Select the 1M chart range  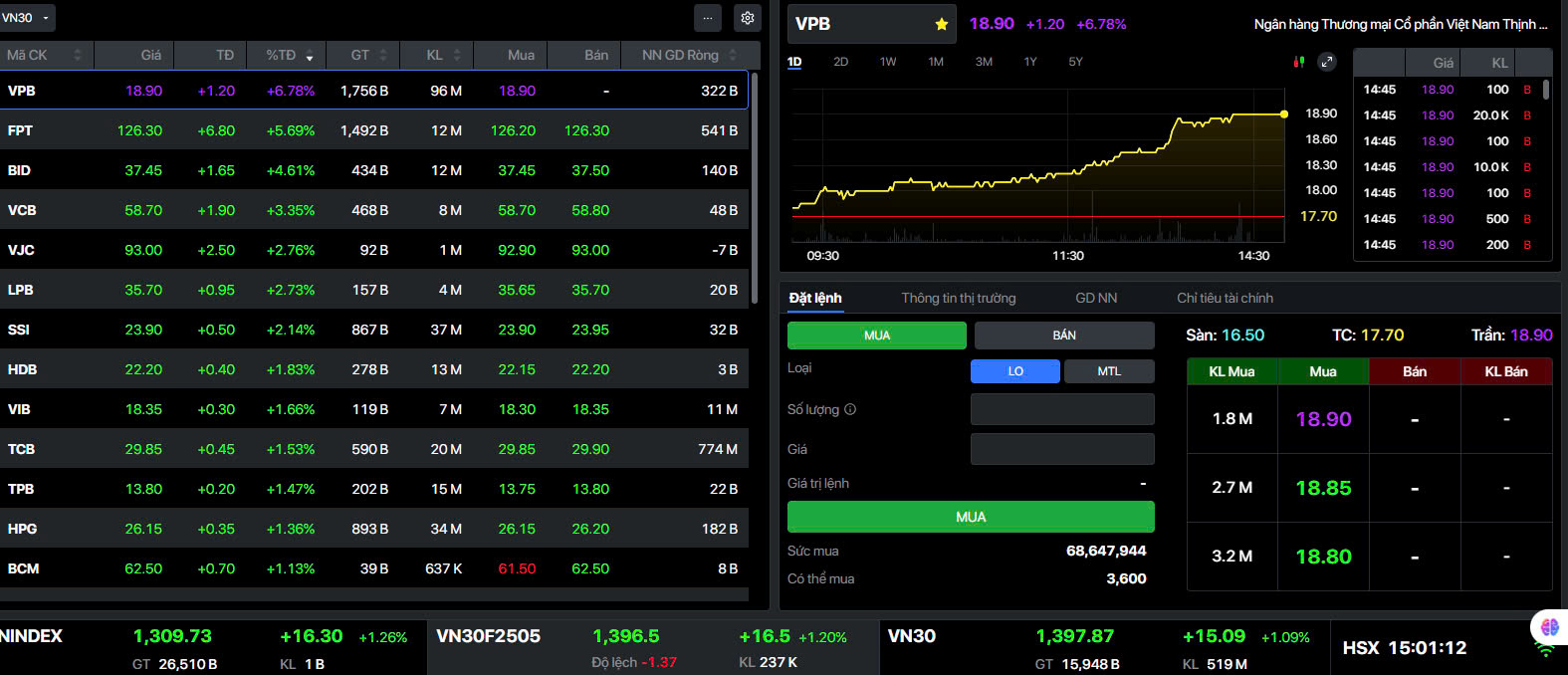[x=936, y=62]
